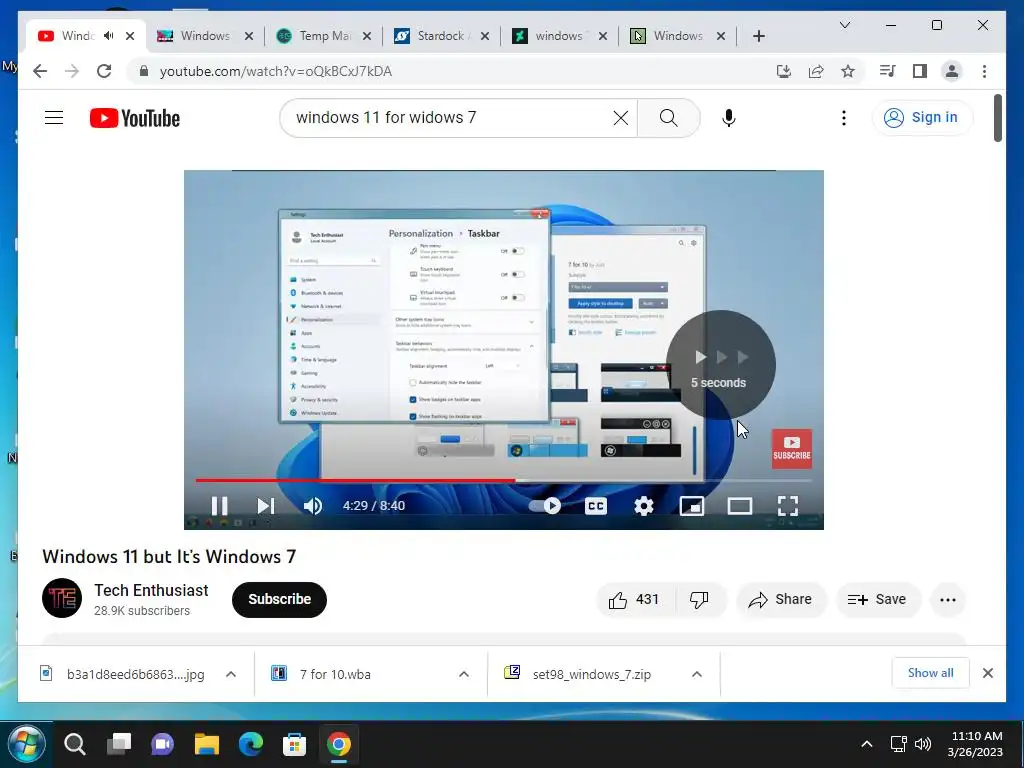
Task: Open media controls in Chrome toolbar
Action: [887, 71]
